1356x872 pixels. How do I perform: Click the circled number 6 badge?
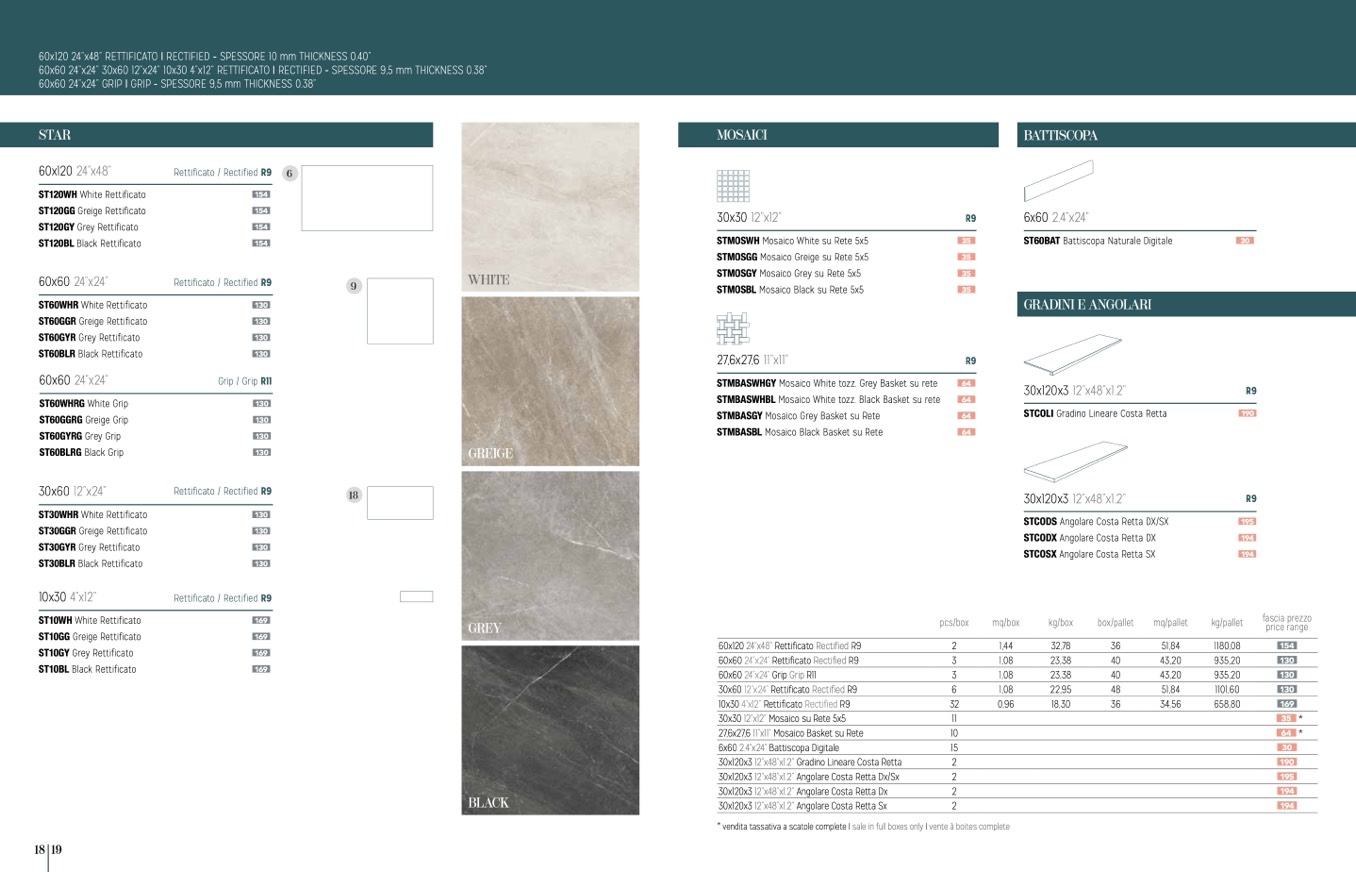pos(290,173)
